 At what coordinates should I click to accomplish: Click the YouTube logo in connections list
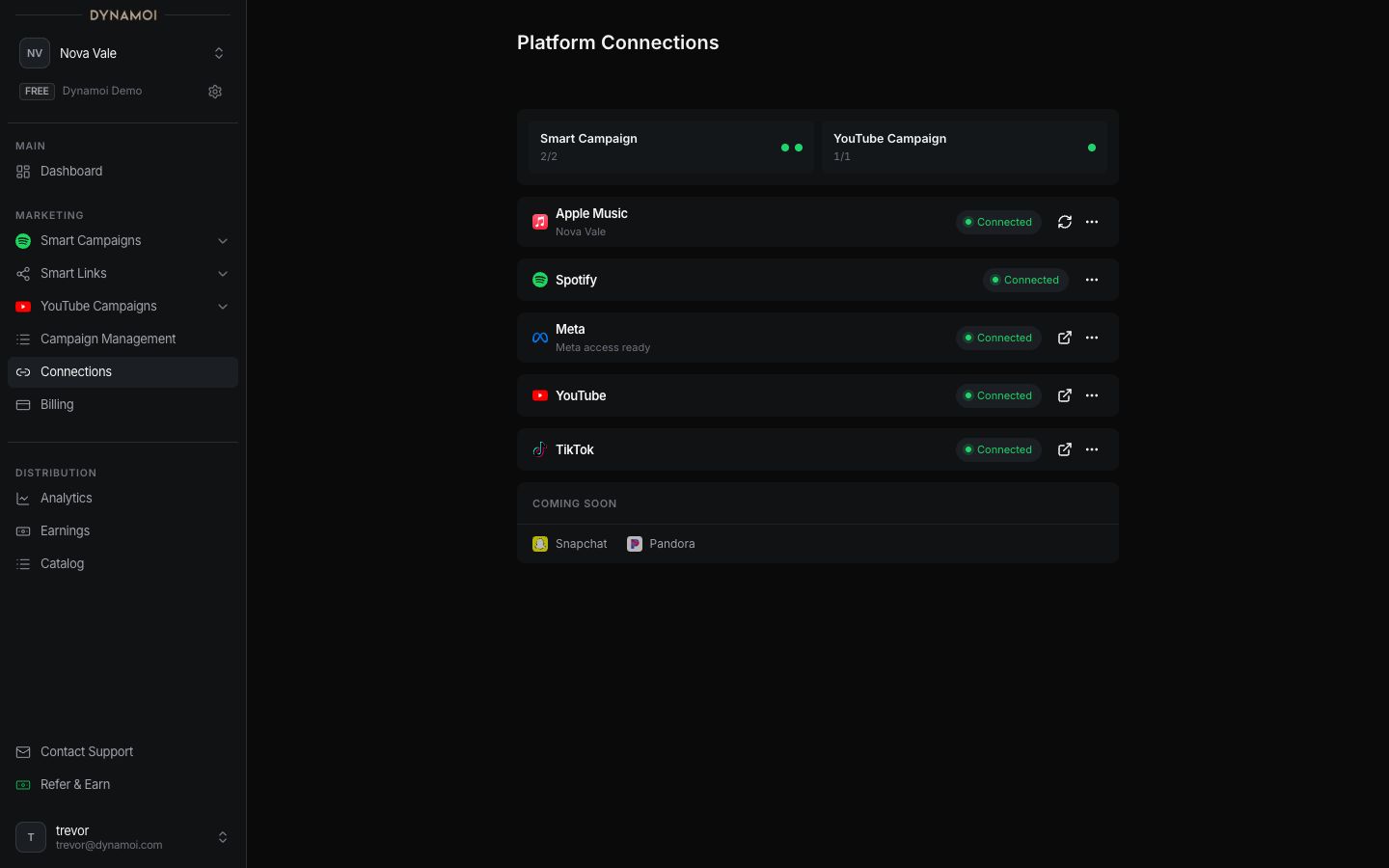coord(540,395)
